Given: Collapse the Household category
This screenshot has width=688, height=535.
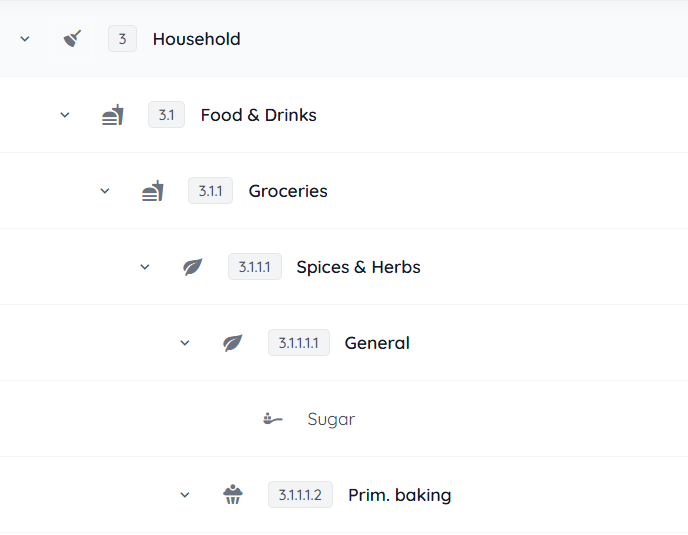Looking at the screenshot, I should pos(25,39).
